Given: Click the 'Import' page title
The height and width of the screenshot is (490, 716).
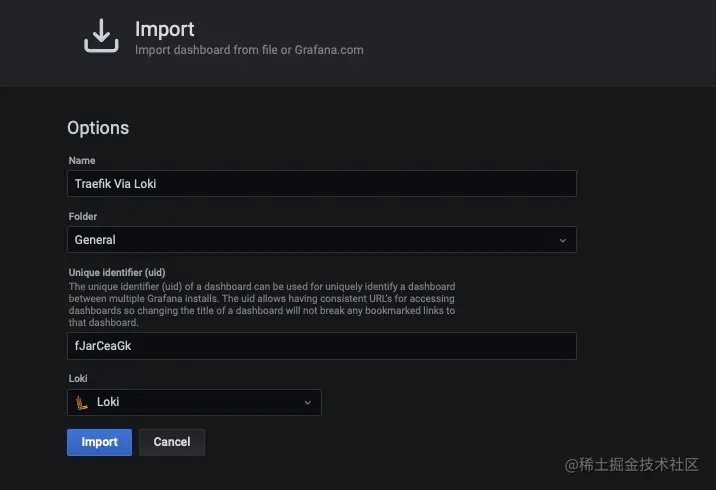Looking at the screenshot, I should (x=165, y=29).
